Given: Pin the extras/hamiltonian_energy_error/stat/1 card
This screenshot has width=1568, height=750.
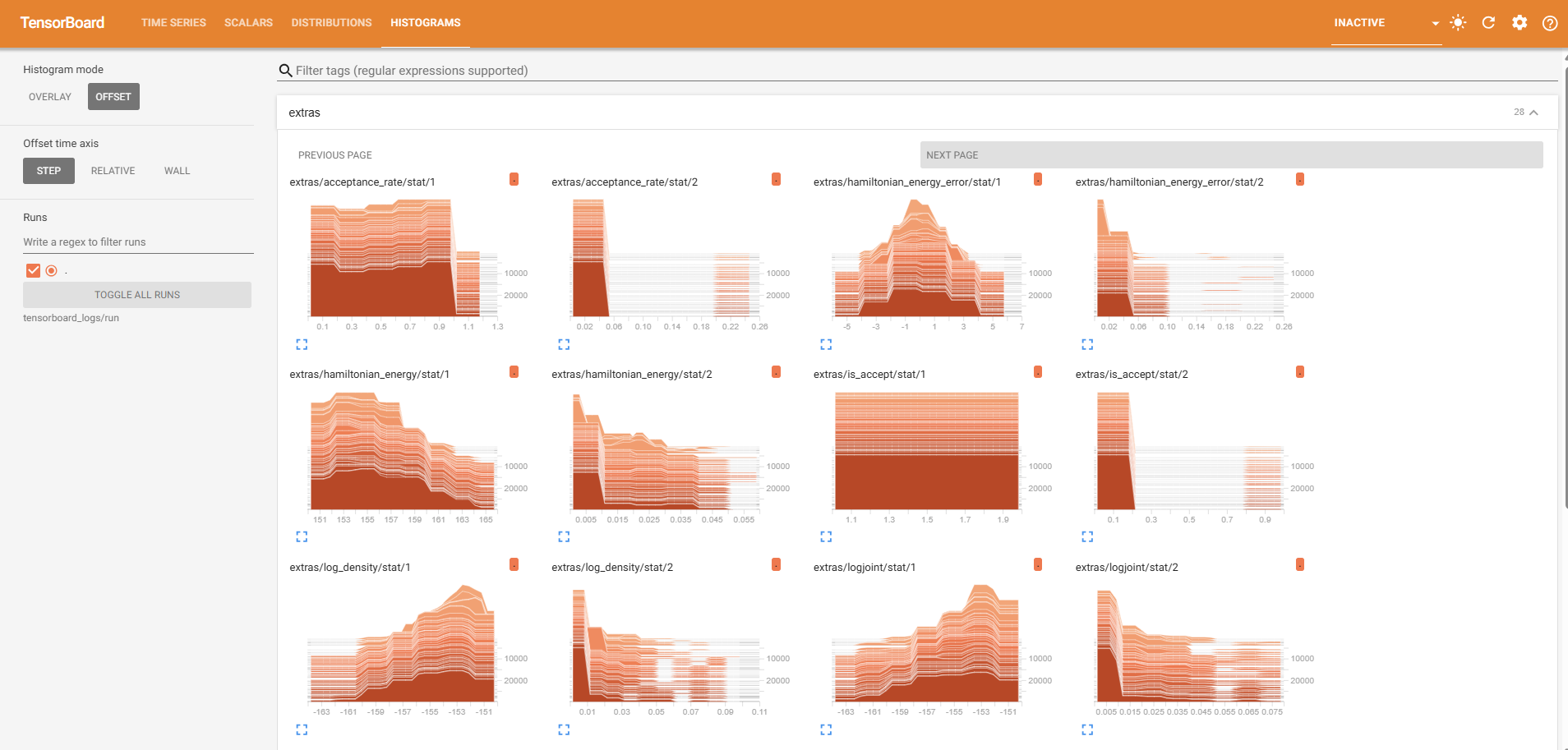Looking at the screenshot, I should click(x=1037, y=178).
